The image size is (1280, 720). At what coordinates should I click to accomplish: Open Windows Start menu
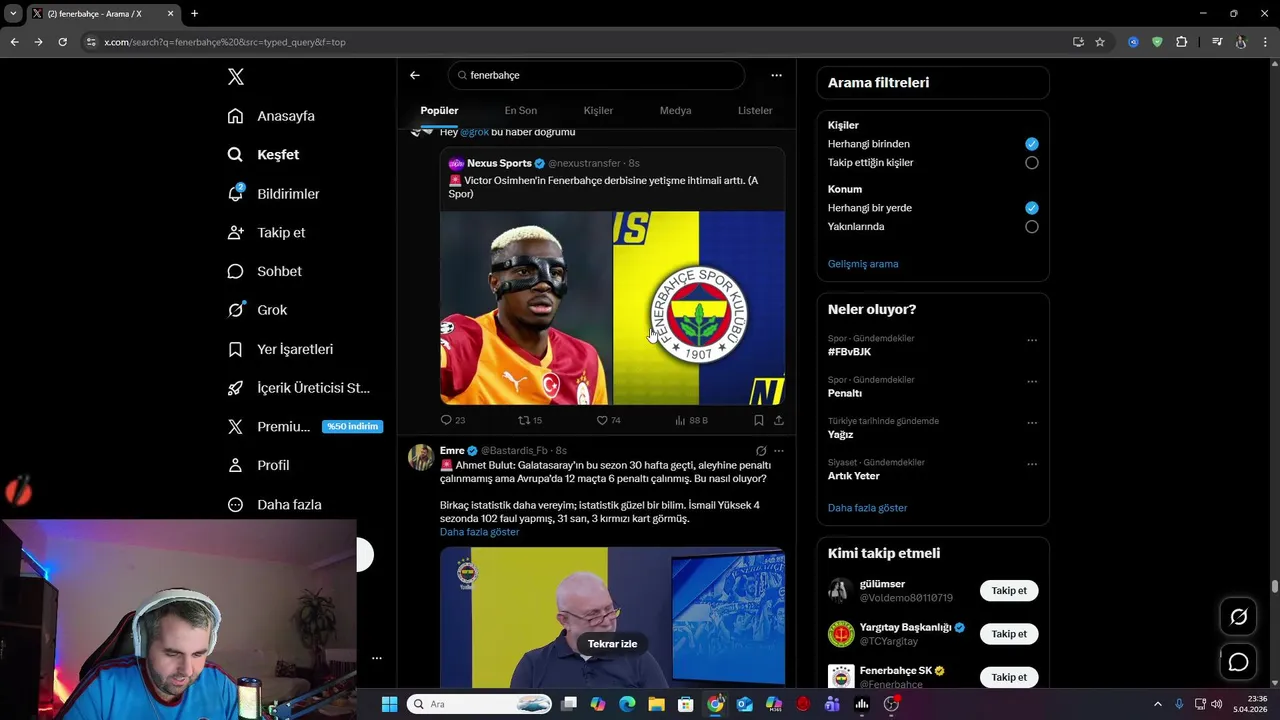pyautogui.click(x=389, y=704)
